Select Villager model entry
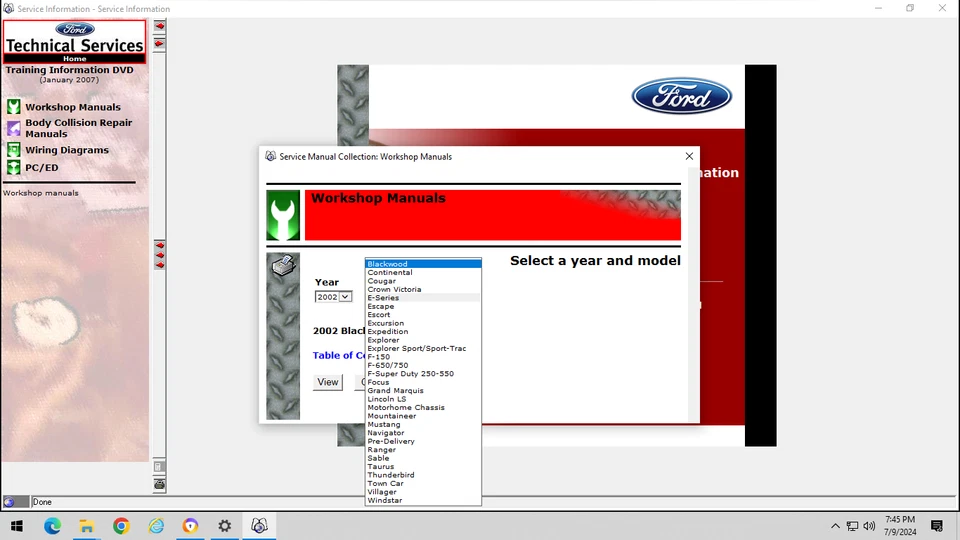Viewport: 960px width, 540px height. pyautogui.click(x=423, y=492)
